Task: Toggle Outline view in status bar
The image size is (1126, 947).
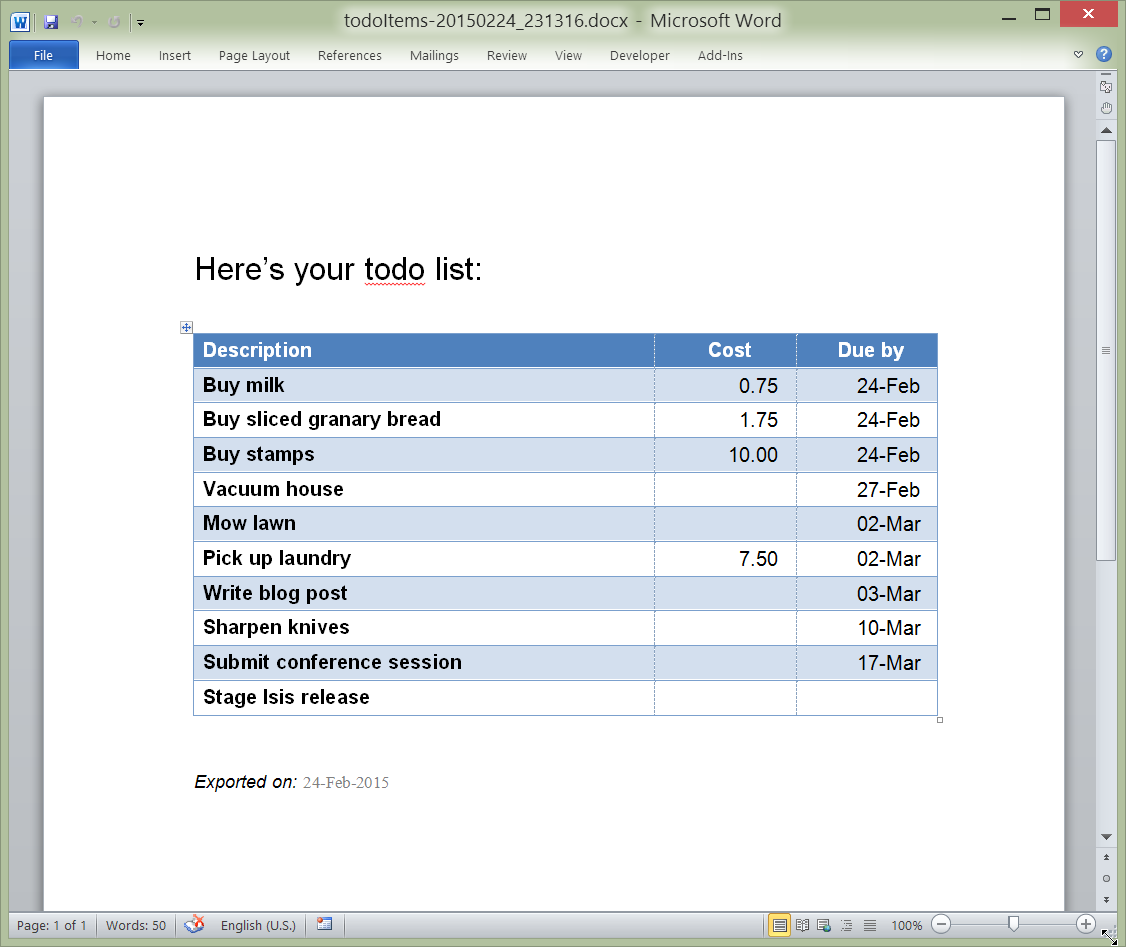Action: (847, 925)
